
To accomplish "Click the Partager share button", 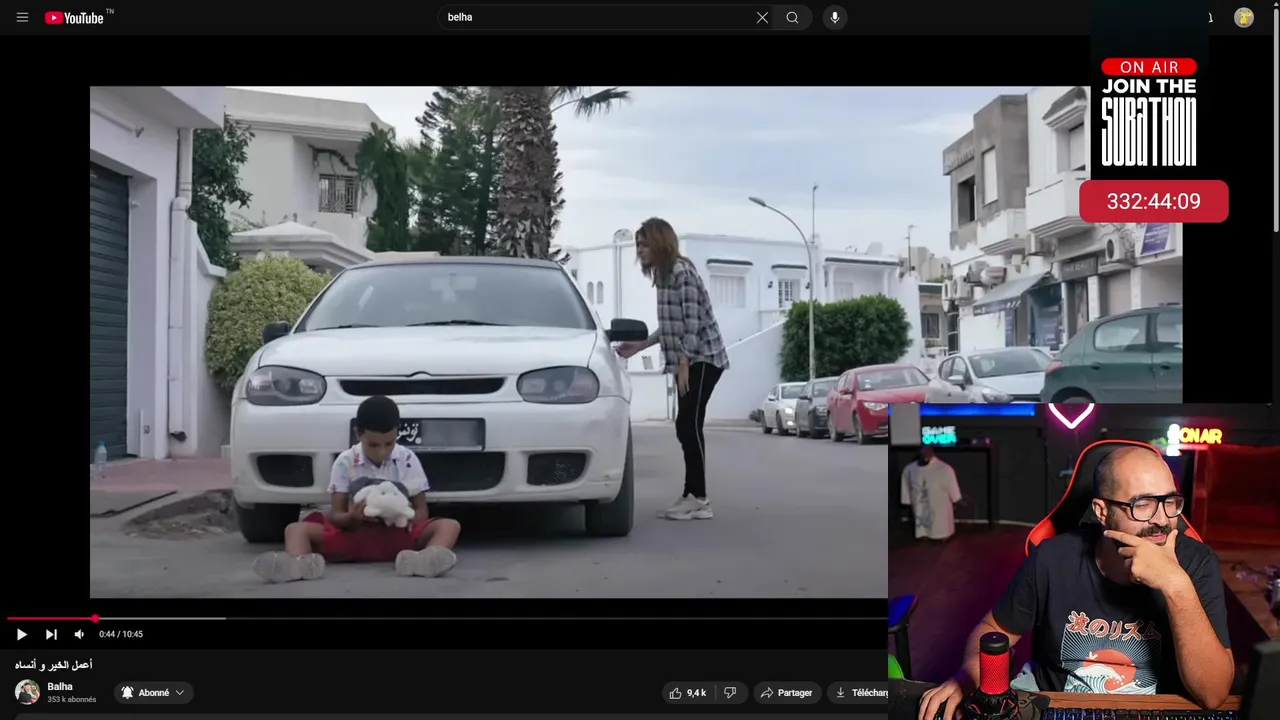I will (786, 692).
